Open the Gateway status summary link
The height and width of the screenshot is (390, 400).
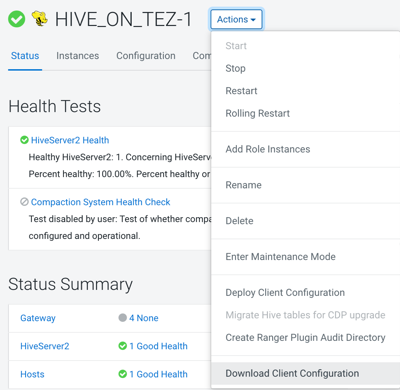[x=38, y=318]
